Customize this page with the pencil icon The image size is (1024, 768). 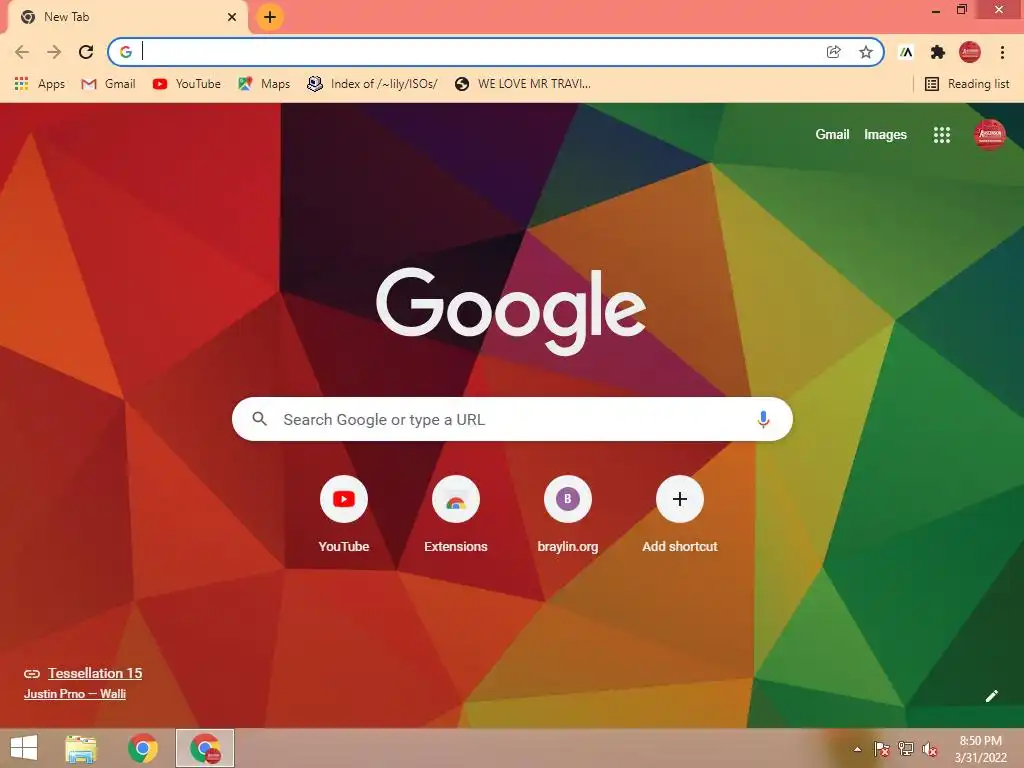pos(991,696)
